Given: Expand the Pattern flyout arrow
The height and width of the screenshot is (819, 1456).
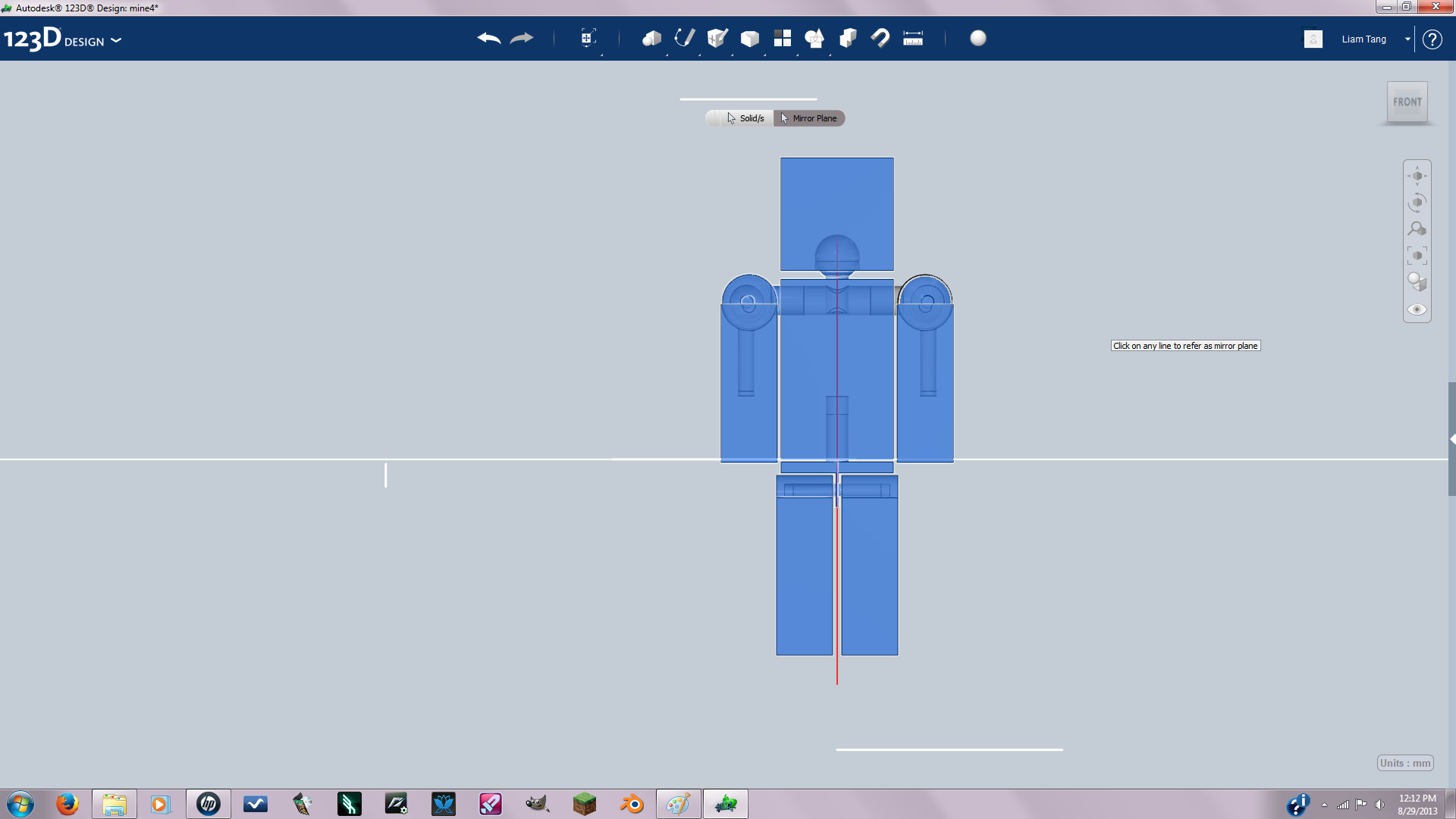Looking at the screenshot, I should pyautogui.click(x=797, y=55).
